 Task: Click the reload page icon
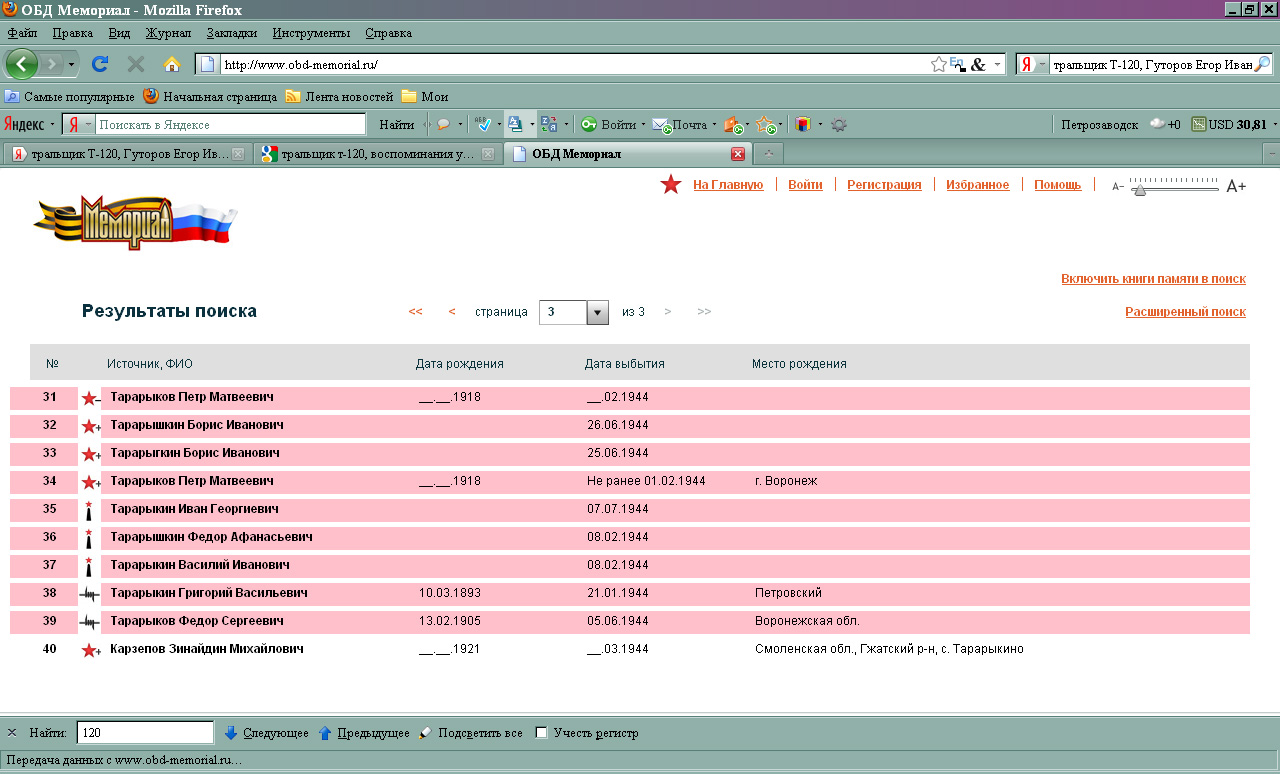coord(100,64)
